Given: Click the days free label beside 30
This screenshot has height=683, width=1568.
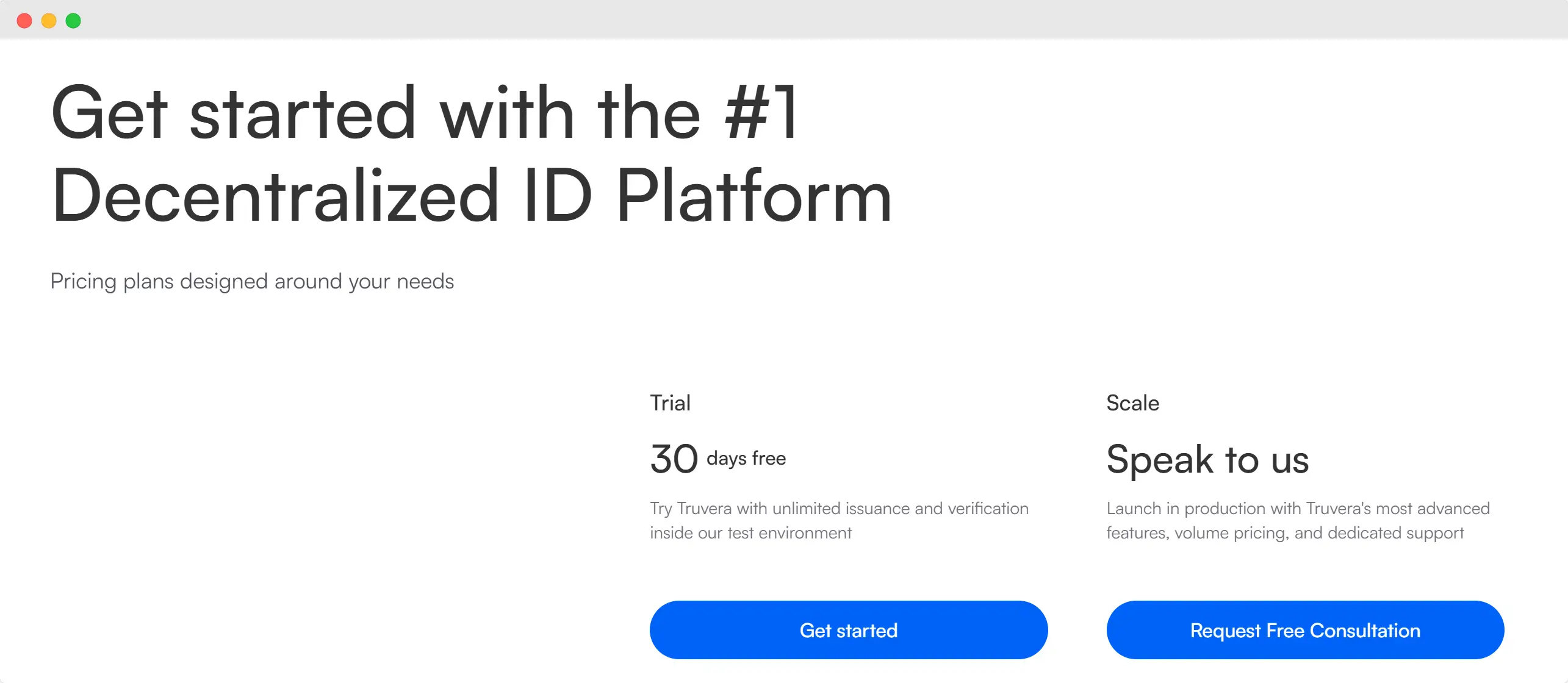Looking at the screenshot, I should [745, 458].
